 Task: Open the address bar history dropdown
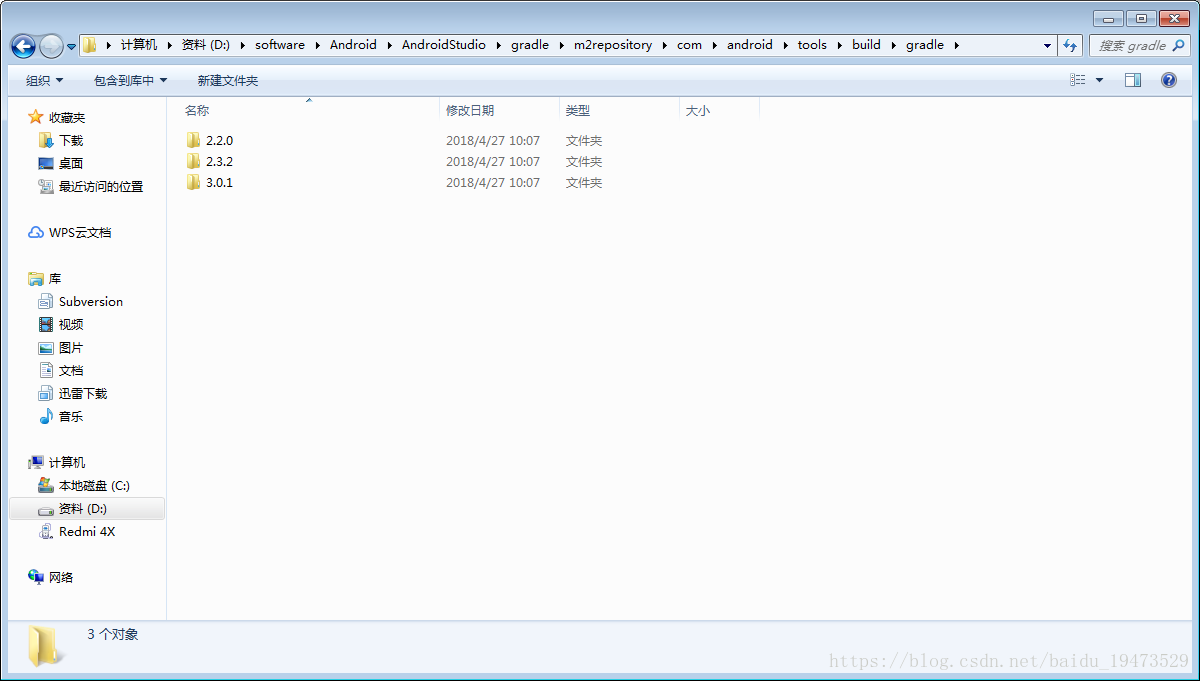pos(1047,45)
